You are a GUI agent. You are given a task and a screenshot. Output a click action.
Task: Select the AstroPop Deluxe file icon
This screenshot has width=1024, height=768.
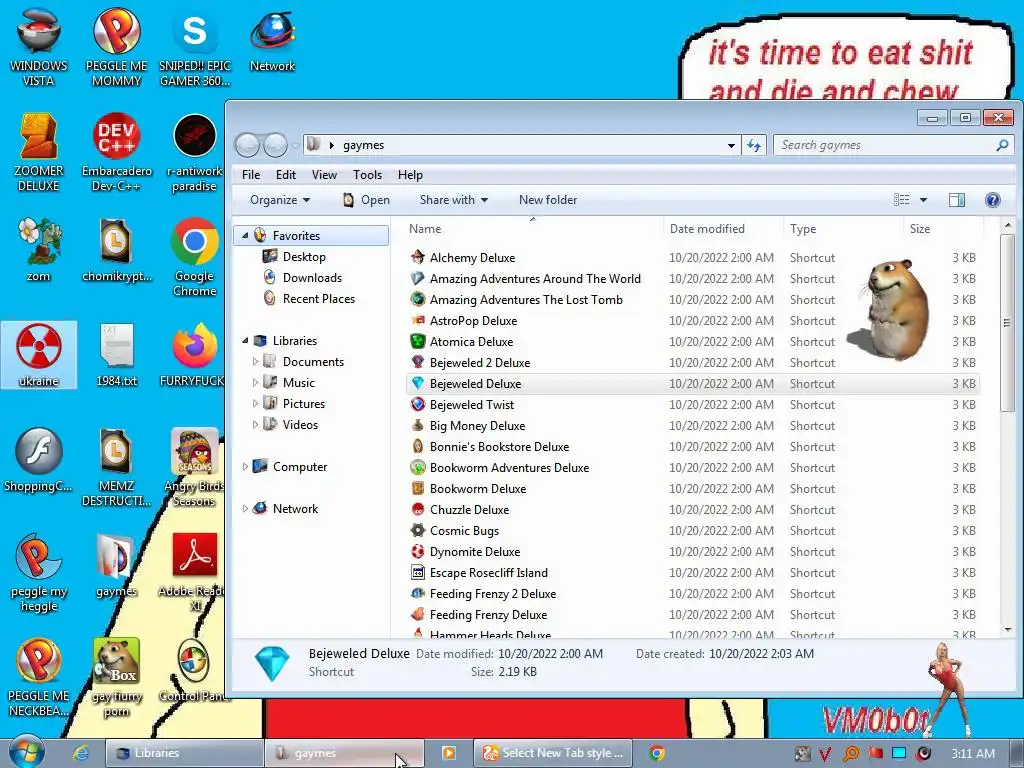click(x=417, y=321)
